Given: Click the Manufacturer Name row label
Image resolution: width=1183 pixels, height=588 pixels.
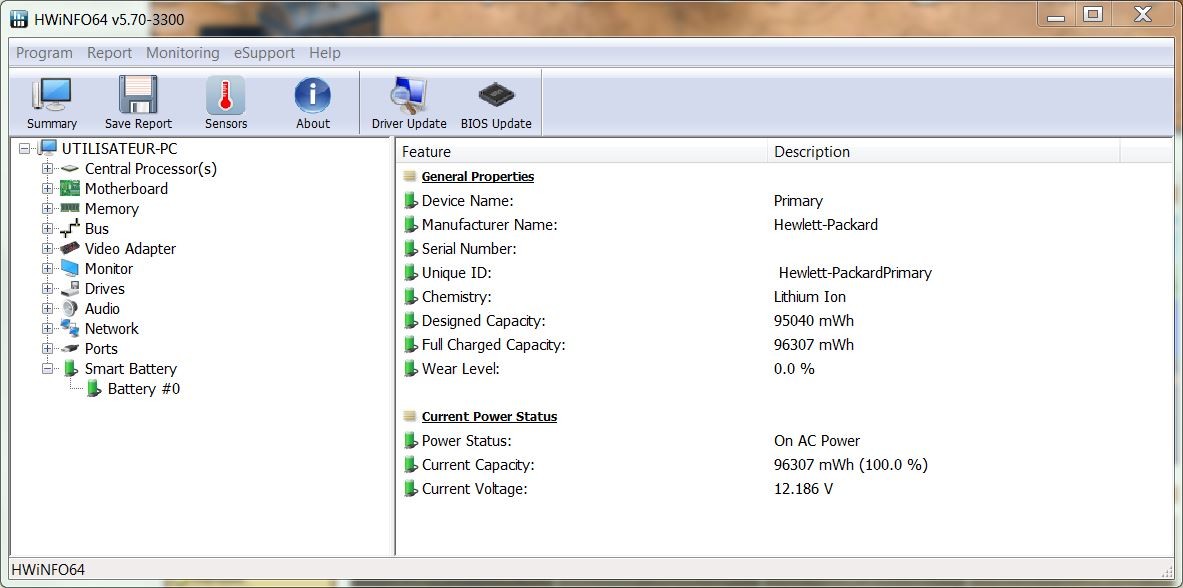Looking at the screenshot, I should point(490,225).
